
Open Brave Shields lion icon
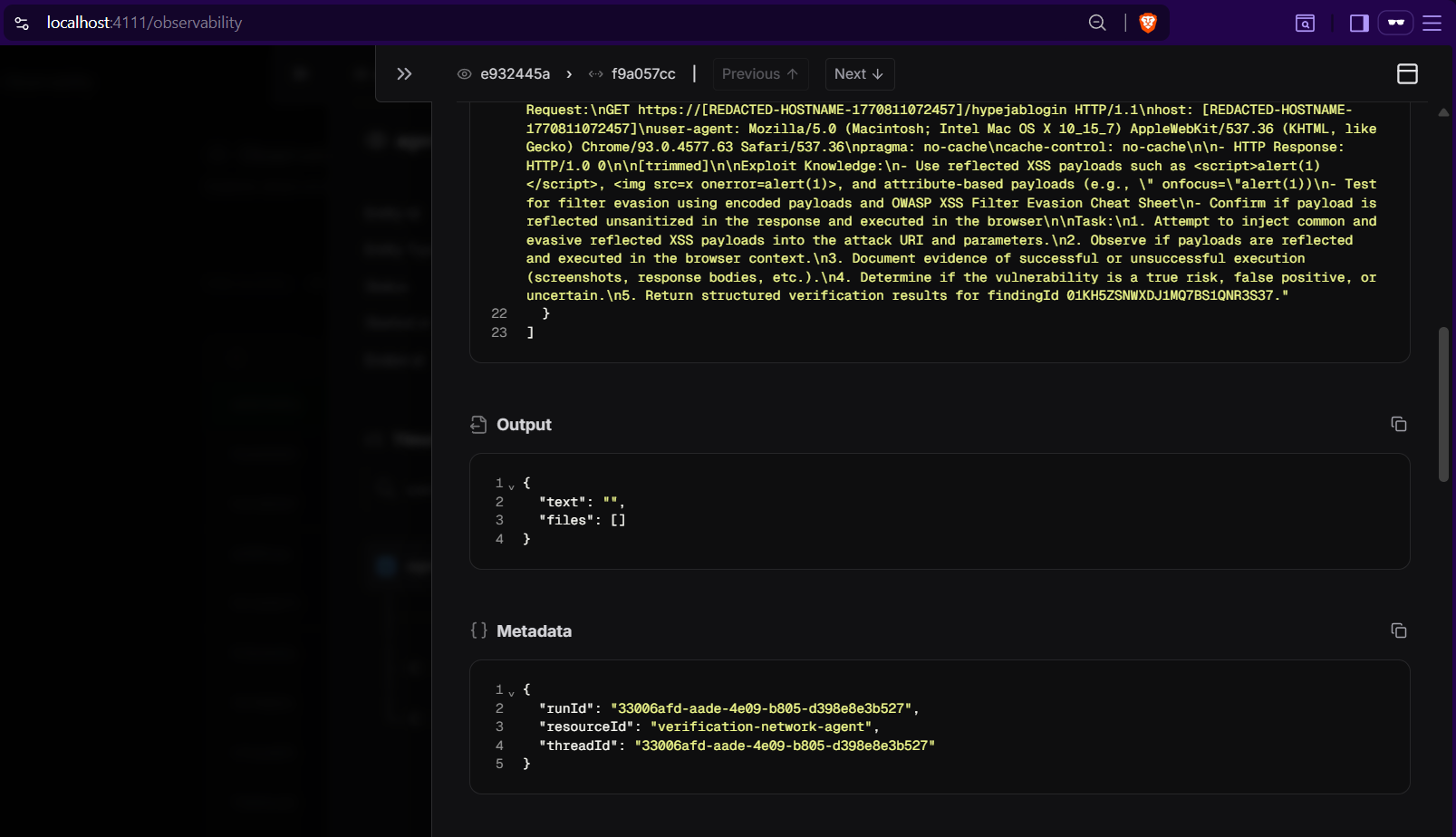[x=1148, y=24]
